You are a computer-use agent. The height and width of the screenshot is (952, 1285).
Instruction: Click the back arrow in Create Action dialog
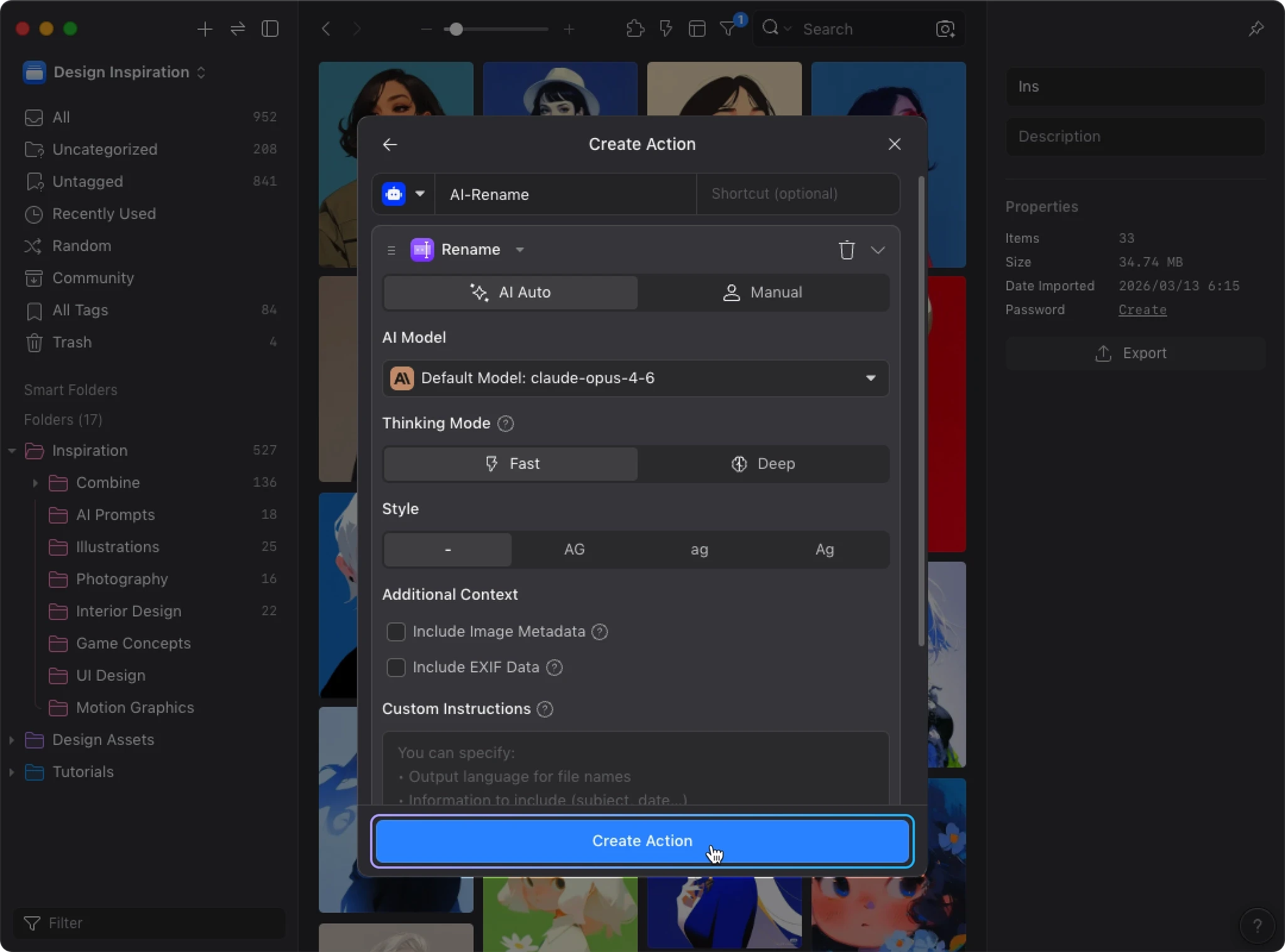390,144
